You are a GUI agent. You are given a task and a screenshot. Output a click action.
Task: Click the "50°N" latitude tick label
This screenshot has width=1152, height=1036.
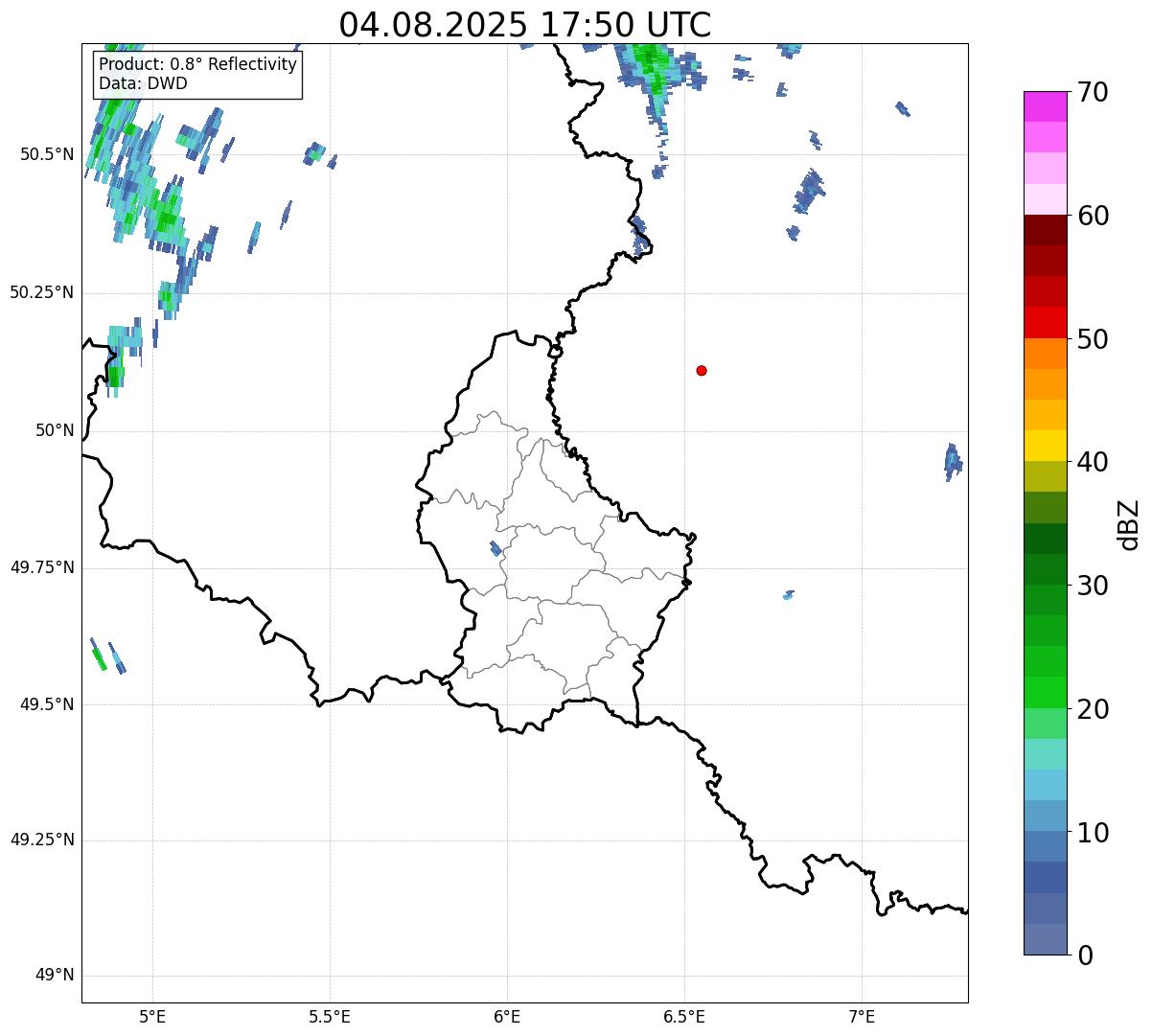(x=55, y=430)
